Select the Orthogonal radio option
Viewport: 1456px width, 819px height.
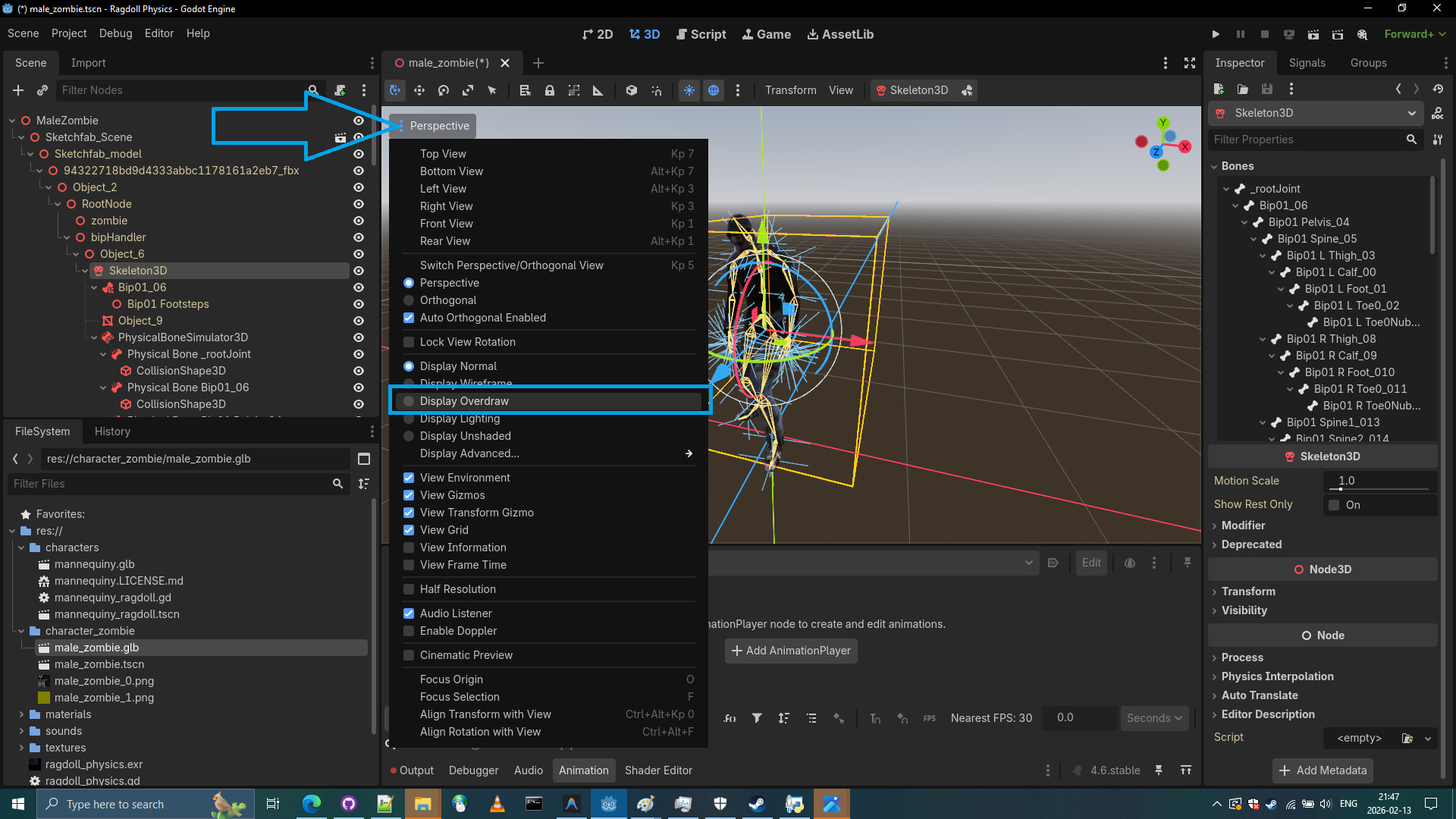409,300
